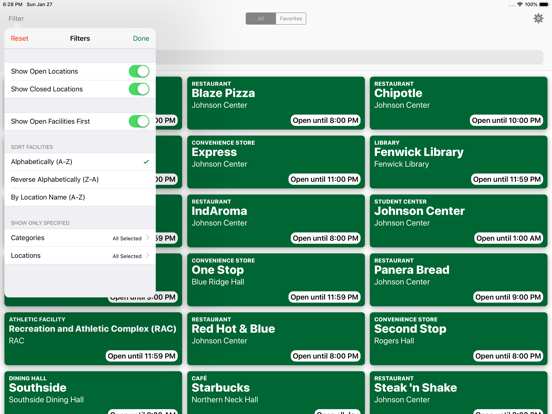Screen dimensions: 552x414
Task: Switch to the All segment
Action: [261, 19]
